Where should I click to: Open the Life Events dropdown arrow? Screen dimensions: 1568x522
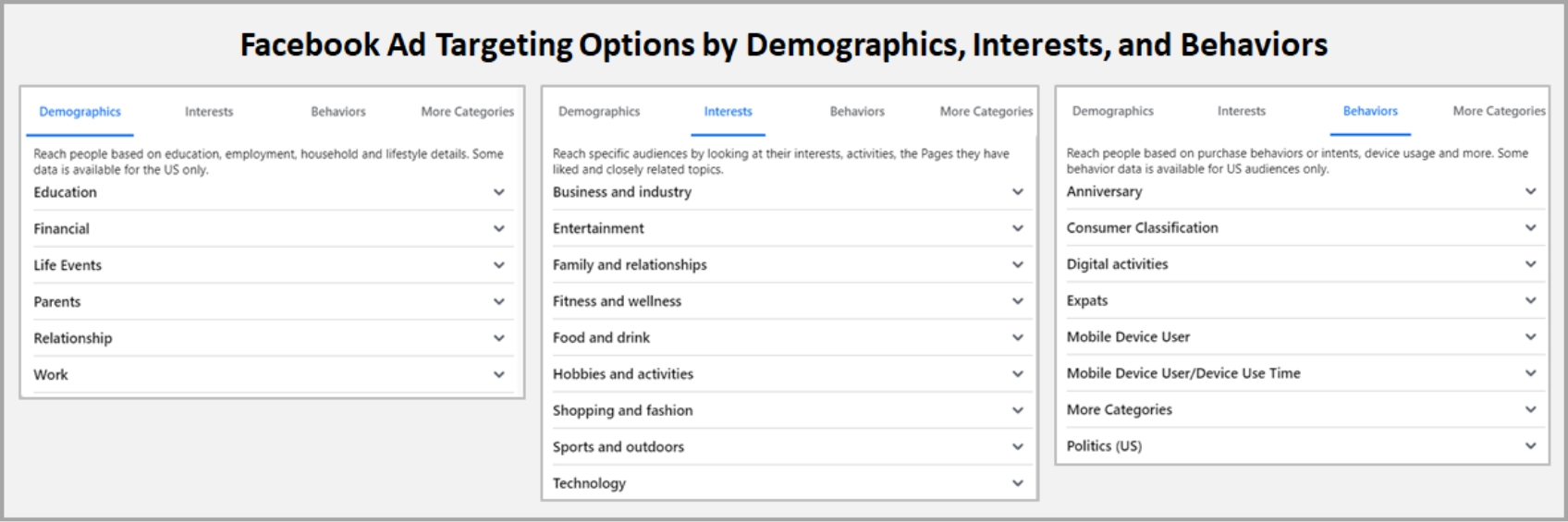pos(499,265)
